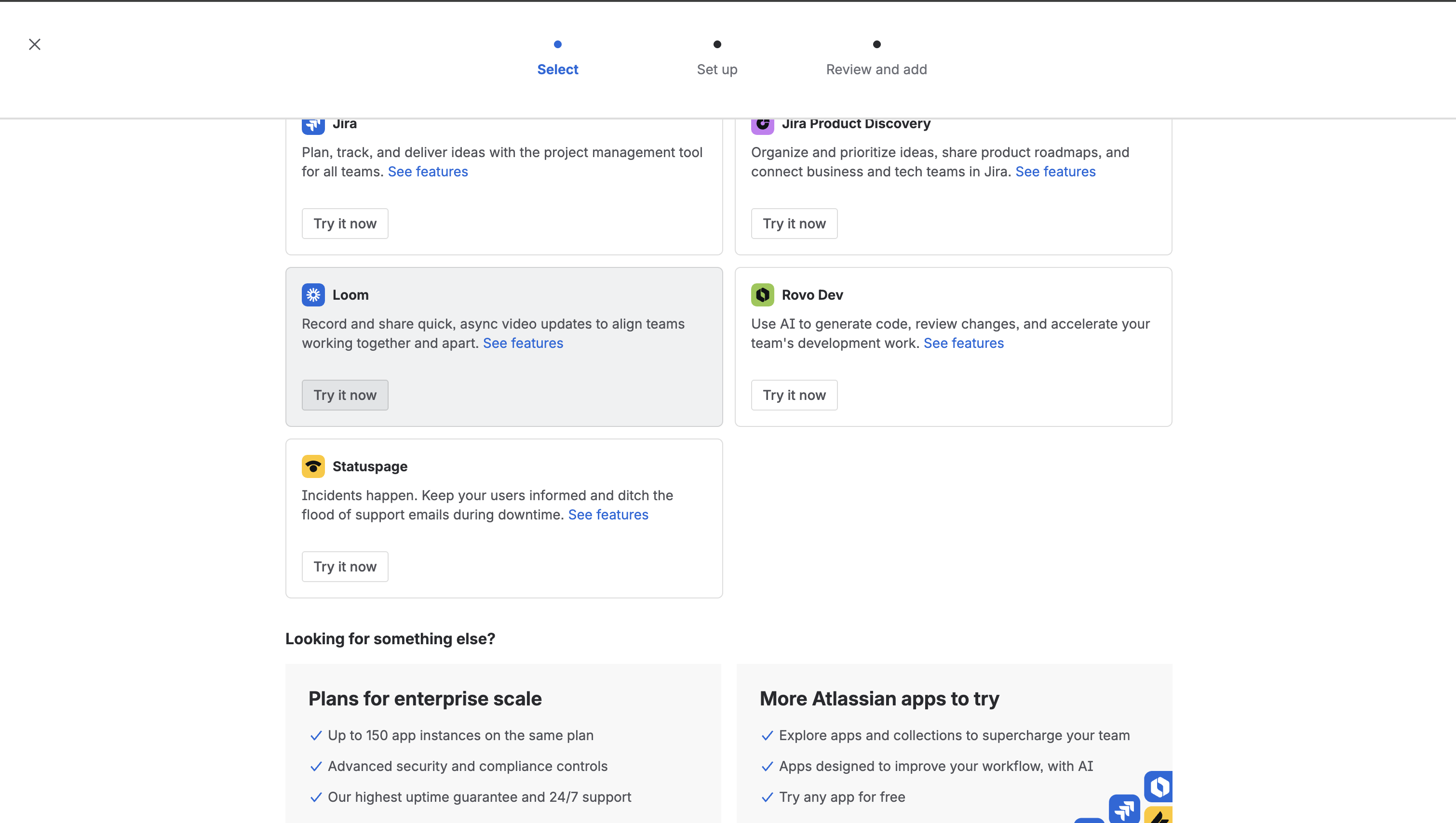Viewport: 1456px width, 823px height.
Task: Close the app selection wizard
Action: click(35, 44)
